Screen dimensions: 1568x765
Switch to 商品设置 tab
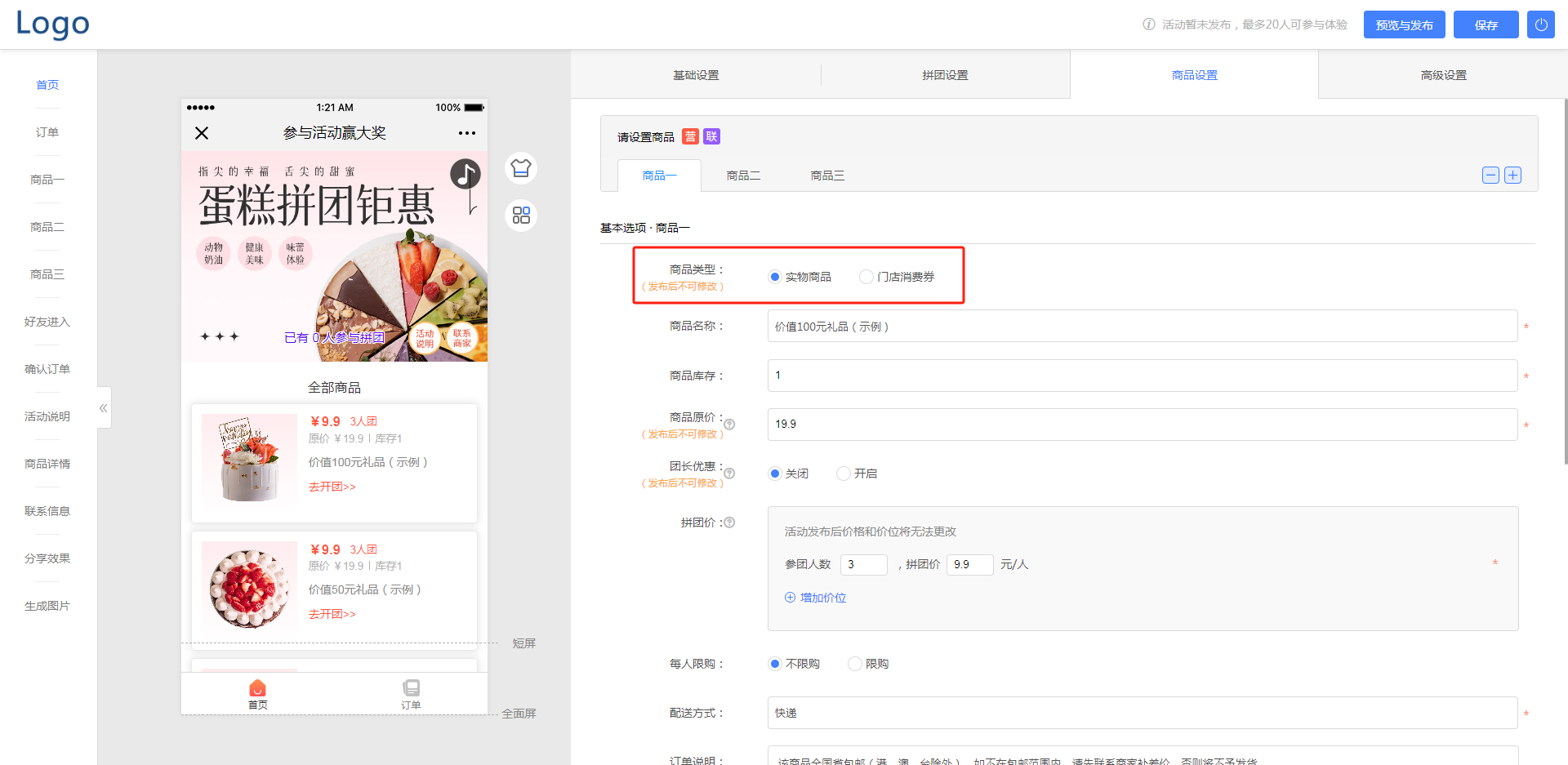pos(1194,75)
